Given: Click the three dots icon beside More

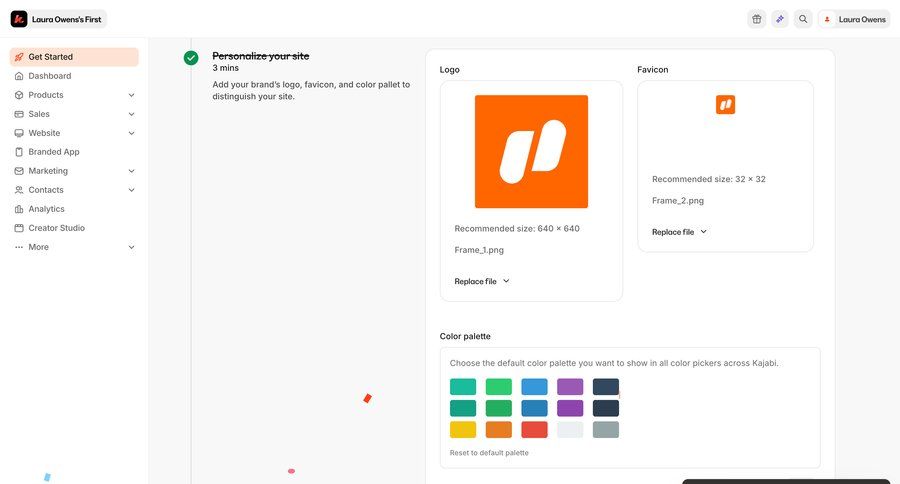Looking at the screenshot, I should click(x=19, y=247).
